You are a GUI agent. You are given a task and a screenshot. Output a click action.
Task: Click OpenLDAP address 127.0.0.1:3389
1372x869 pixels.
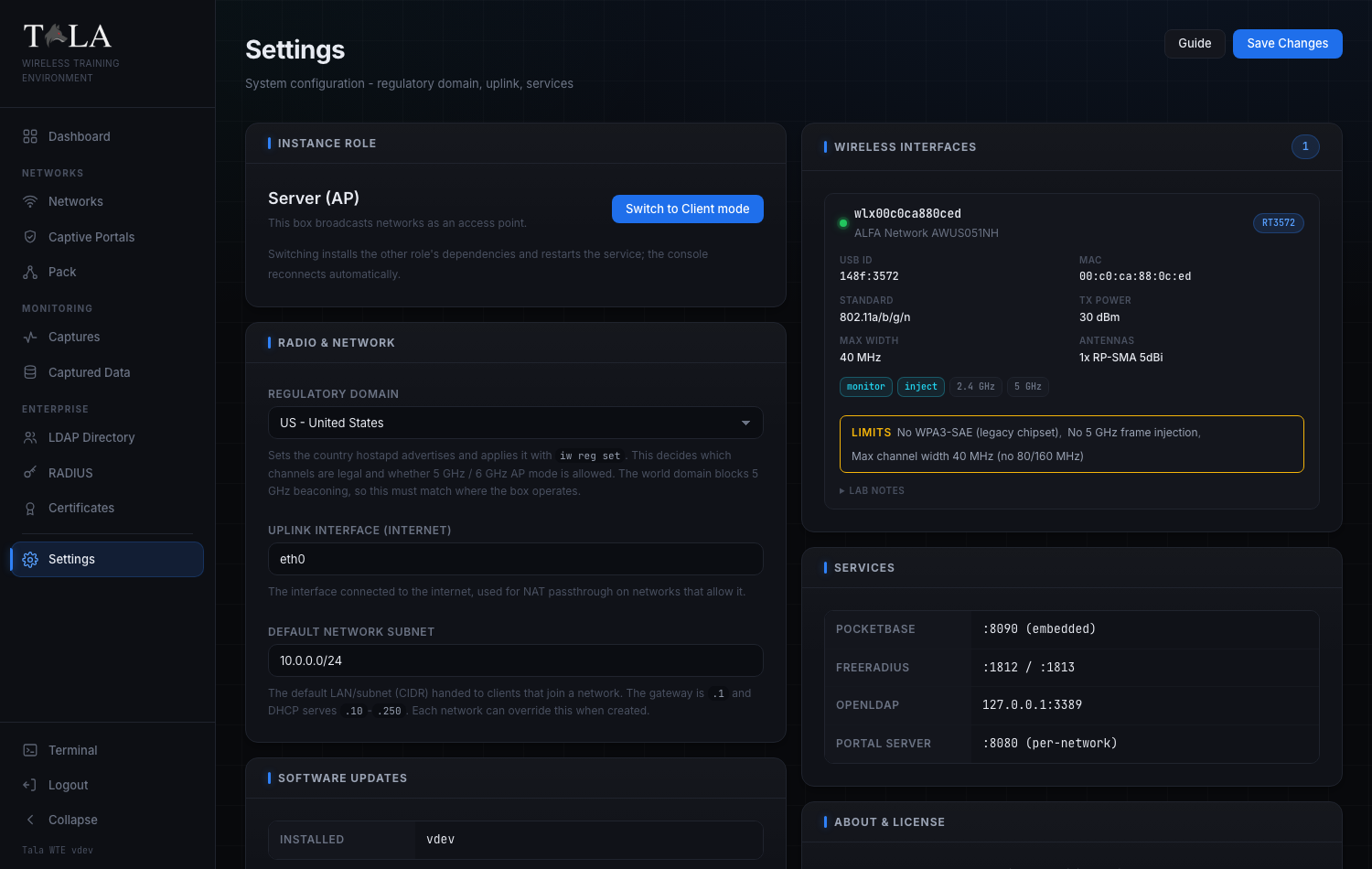[1032, 704]
